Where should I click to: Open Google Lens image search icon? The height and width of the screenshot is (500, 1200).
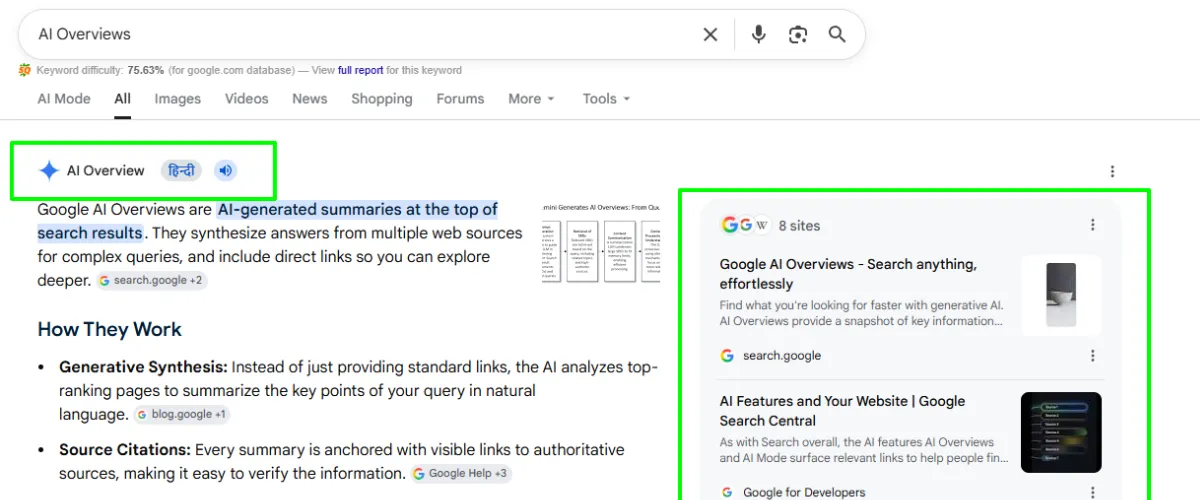click(797, 34)
